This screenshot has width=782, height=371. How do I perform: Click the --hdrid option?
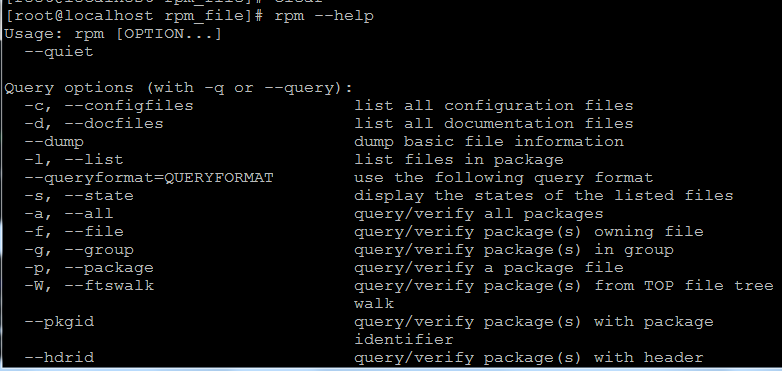(x=59, y=358)
